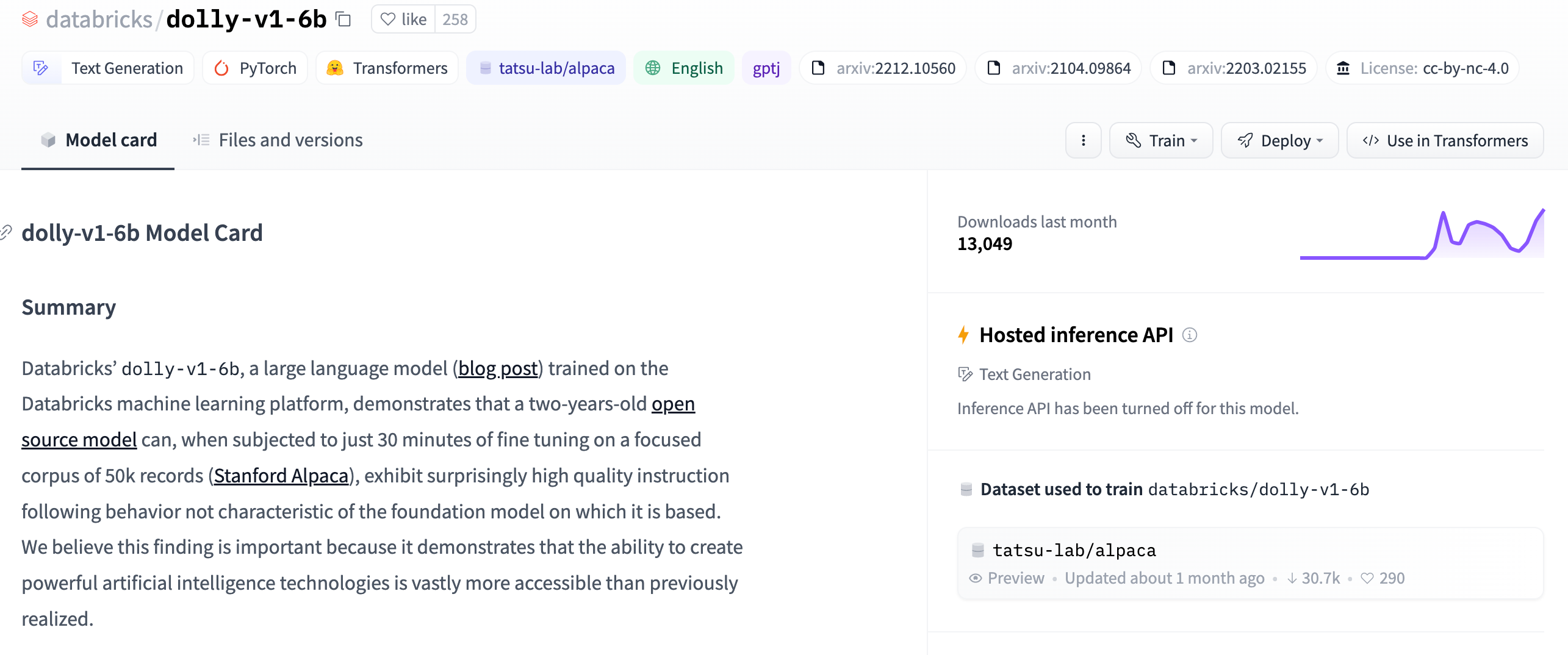The image size is (1568, 655).
Task: Open the Stanford Alpaca link
Action: click(x=281, y=476)
